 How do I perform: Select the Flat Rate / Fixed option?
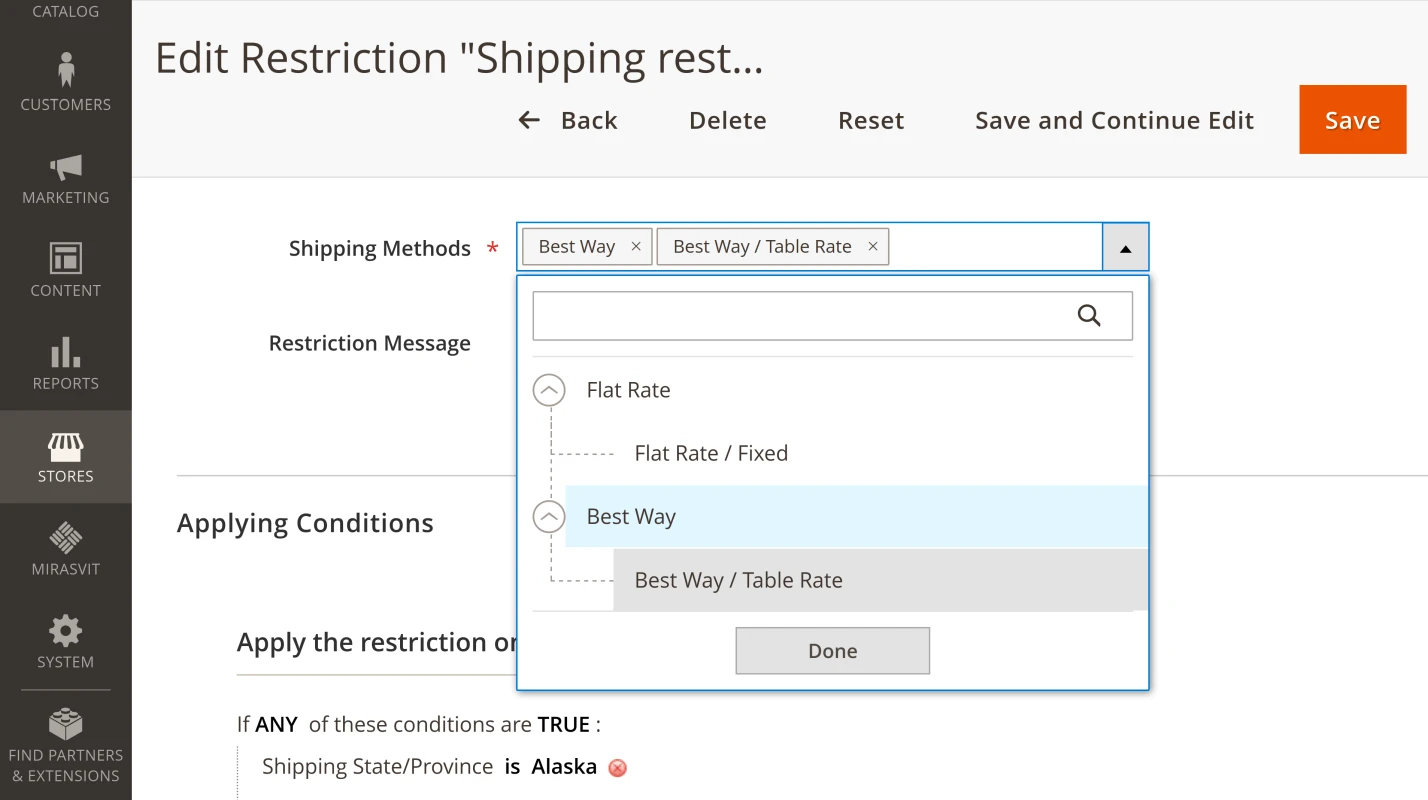point(711,452)
